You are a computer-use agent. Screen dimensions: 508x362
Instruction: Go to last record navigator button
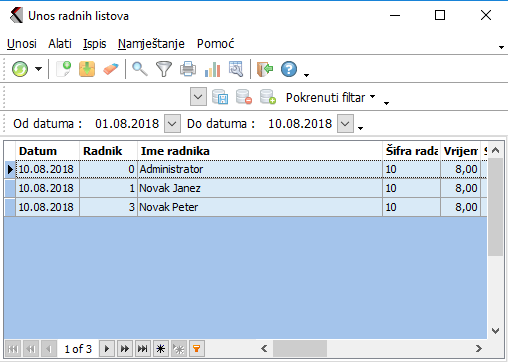click(x=143, y=349)
